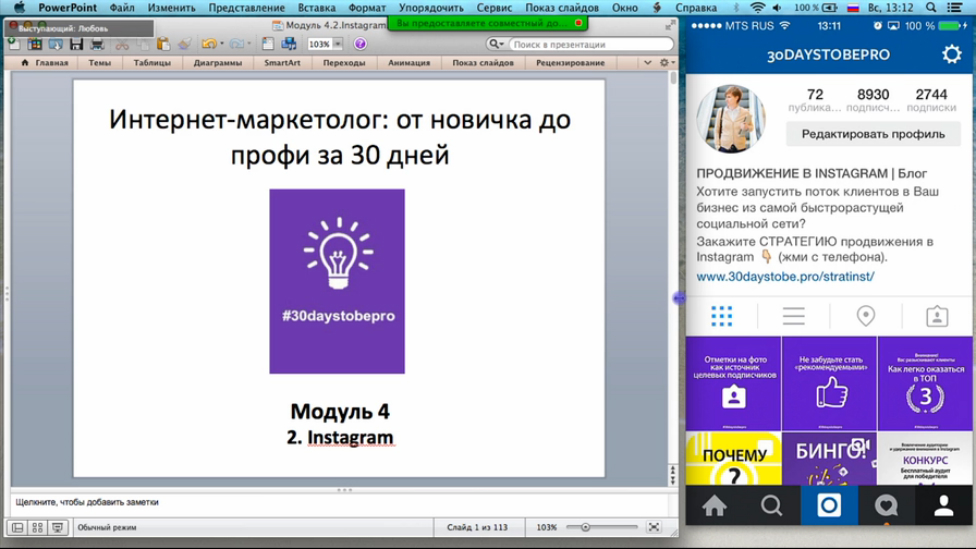Tap Instagram search magnifier tab
This screenshot has width=976, height=549.
(x=771, y=505)
